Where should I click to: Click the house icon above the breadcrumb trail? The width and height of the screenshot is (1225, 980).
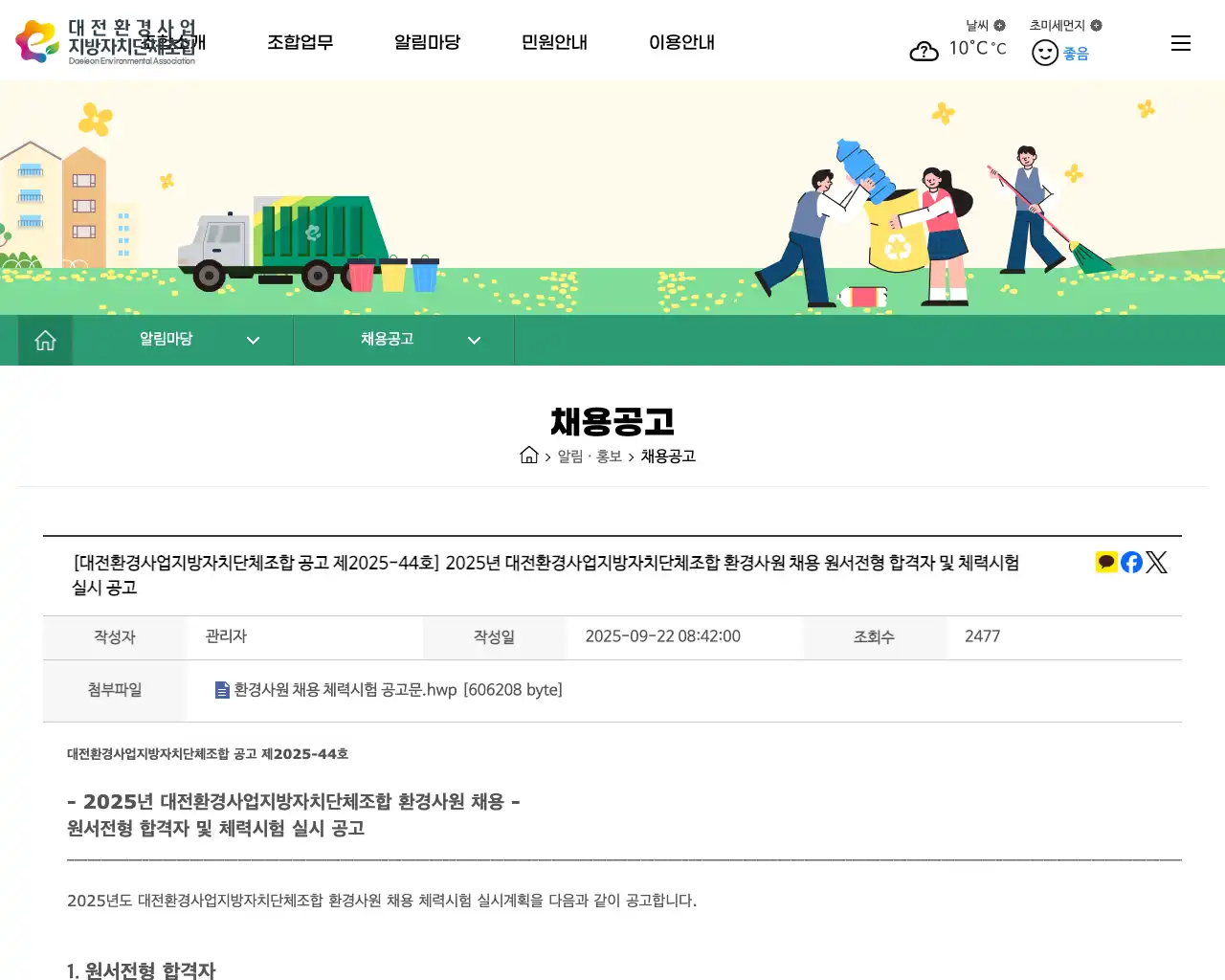coord(529,455)
